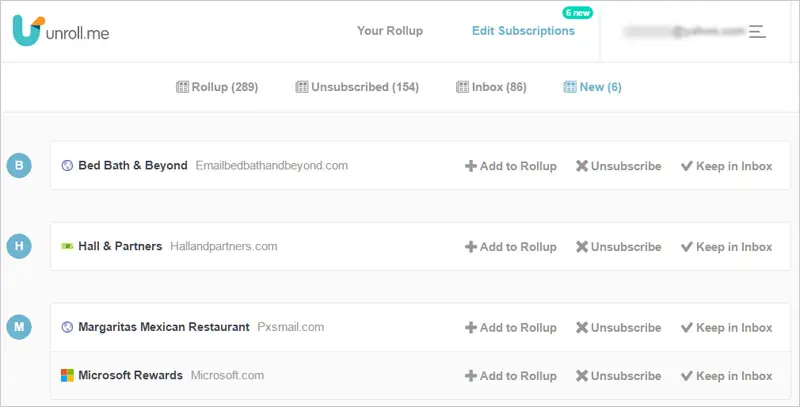The height and width of the screenshot is (407, 800).
Task: Add Margaritas Mexican Restaurant to Rollup
Action: pyautogui.click(x=511, y=327)
